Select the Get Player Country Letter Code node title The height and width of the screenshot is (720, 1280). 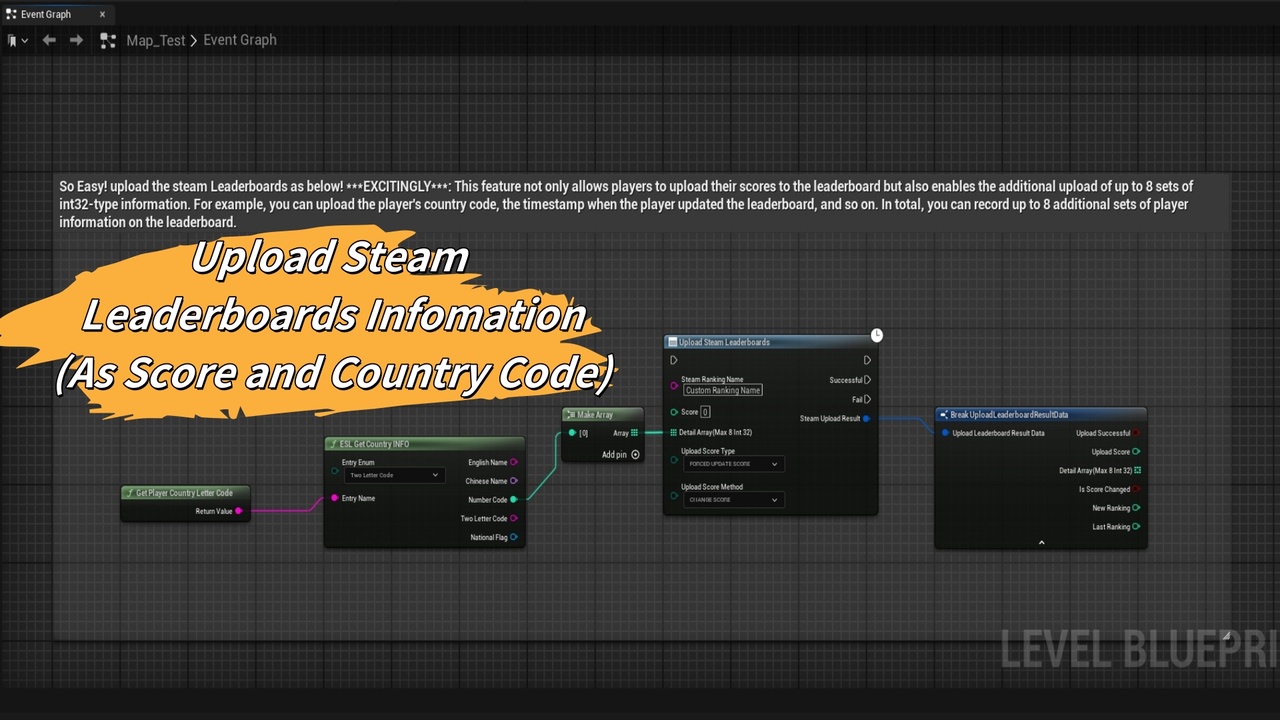(185, 492)
